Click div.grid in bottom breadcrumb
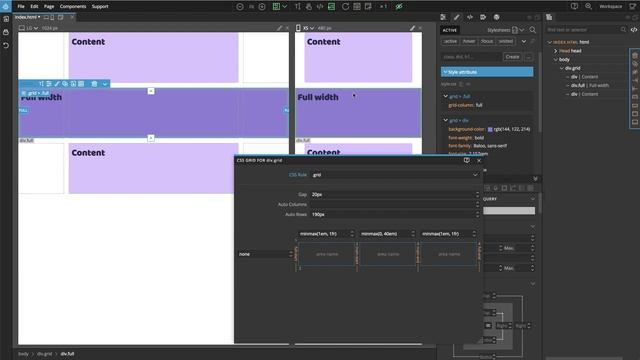This screenshot has width=640, height=360. click(45, 354)
